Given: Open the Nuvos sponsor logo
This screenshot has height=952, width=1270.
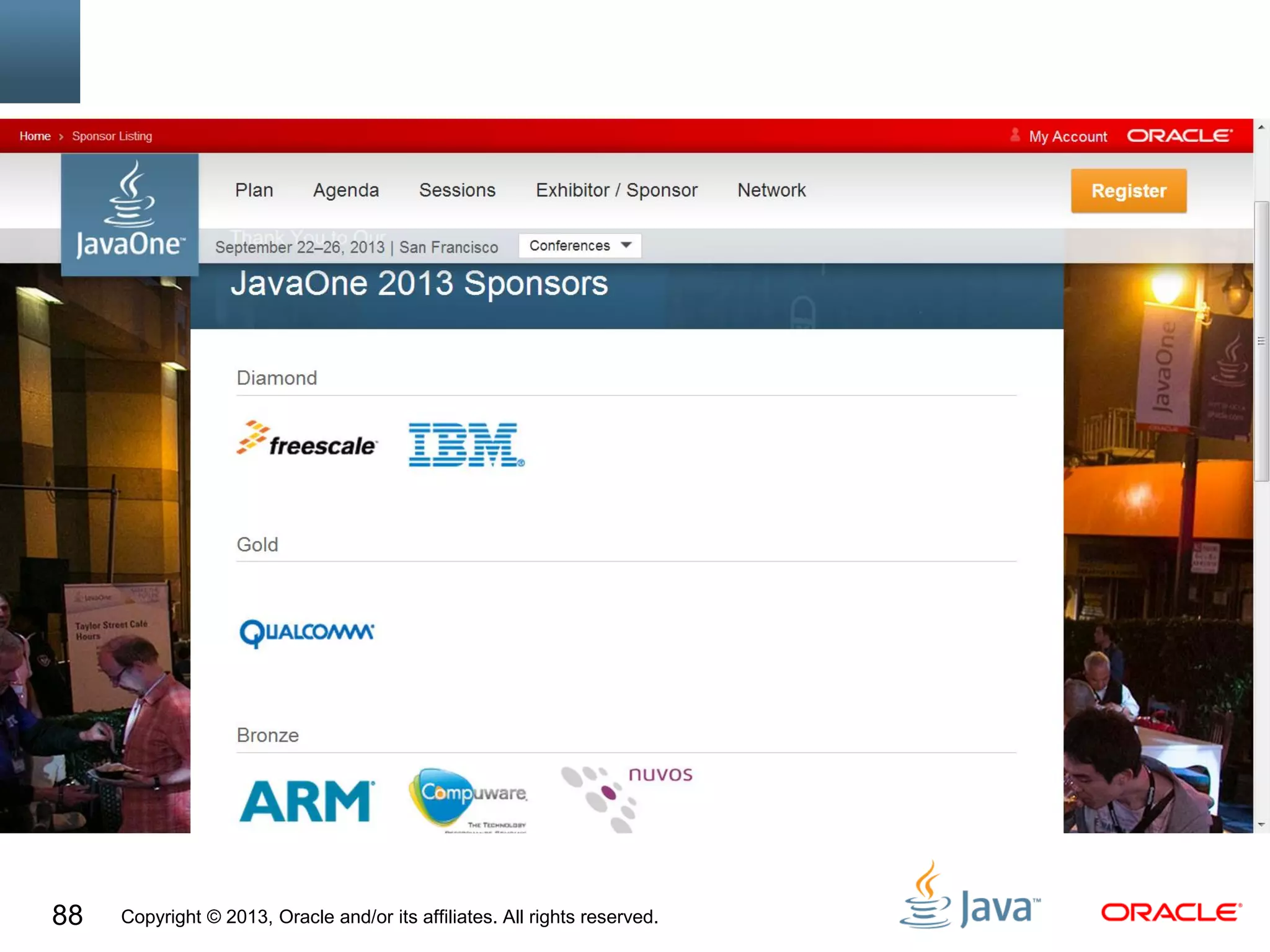Looking at the screenshot, I should point(626,799).
